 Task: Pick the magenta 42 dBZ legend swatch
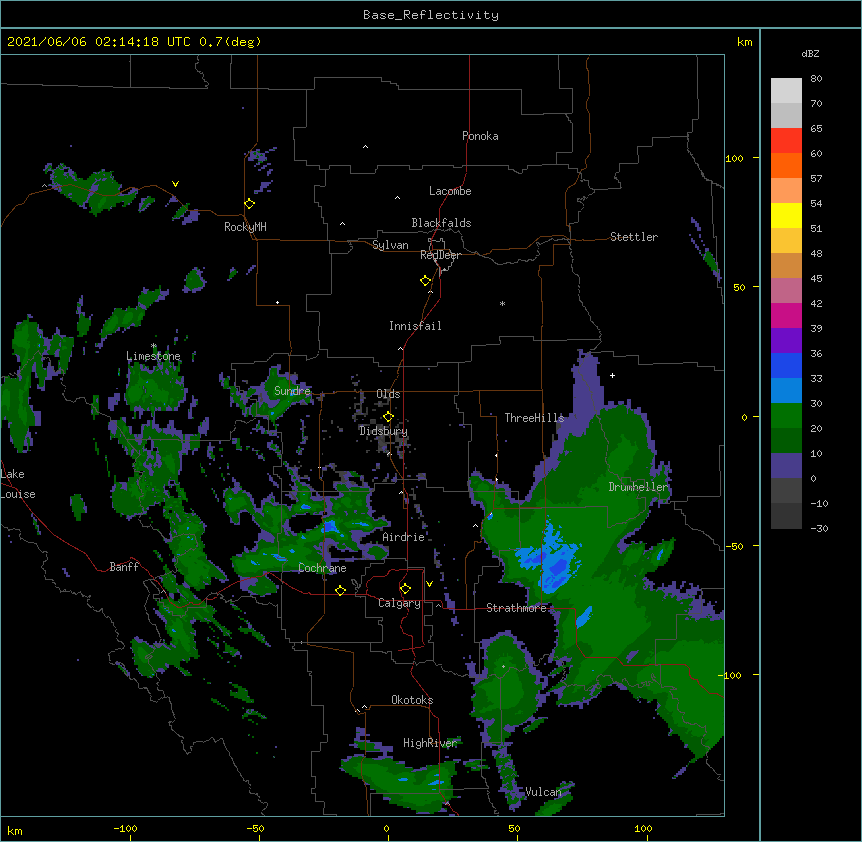(x=786, y=315)
